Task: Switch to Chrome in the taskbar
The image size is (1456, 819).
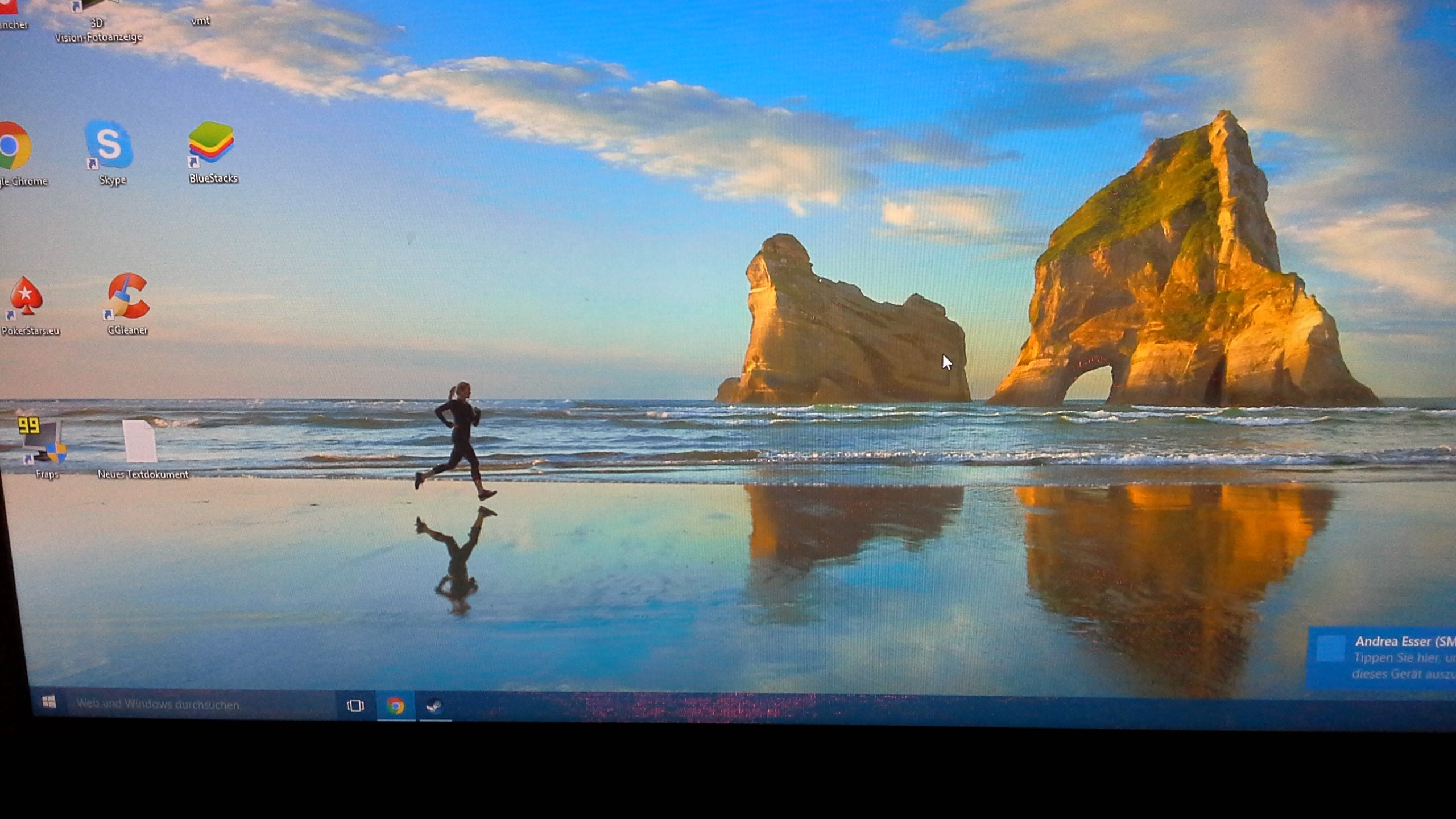Action: (x=396, y=706)
